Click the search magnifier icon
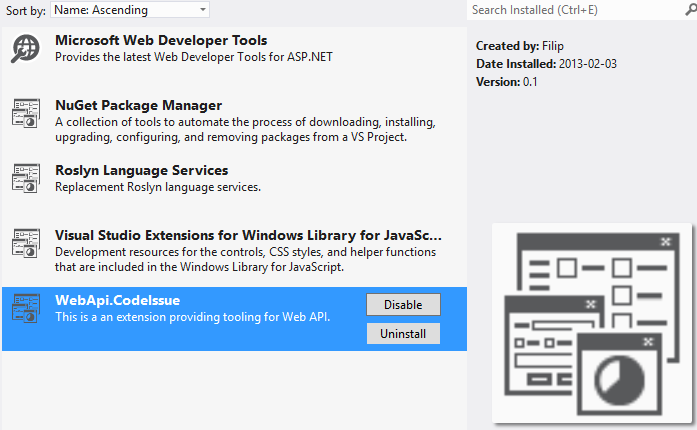The height and width of the screenshot is (430, 697). 690,10
